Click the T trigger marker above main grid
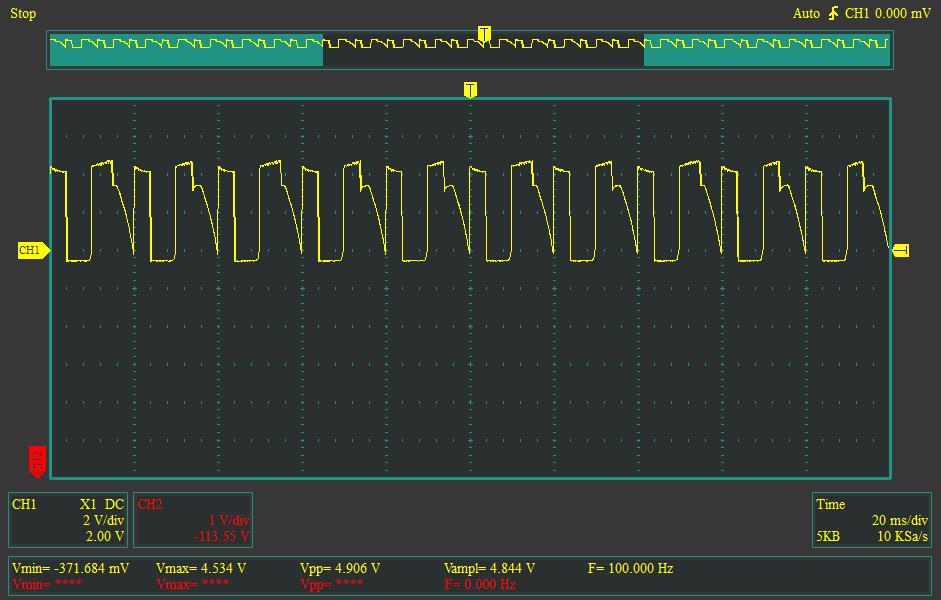This screenshot has width=941, height=600. (470, 90)
